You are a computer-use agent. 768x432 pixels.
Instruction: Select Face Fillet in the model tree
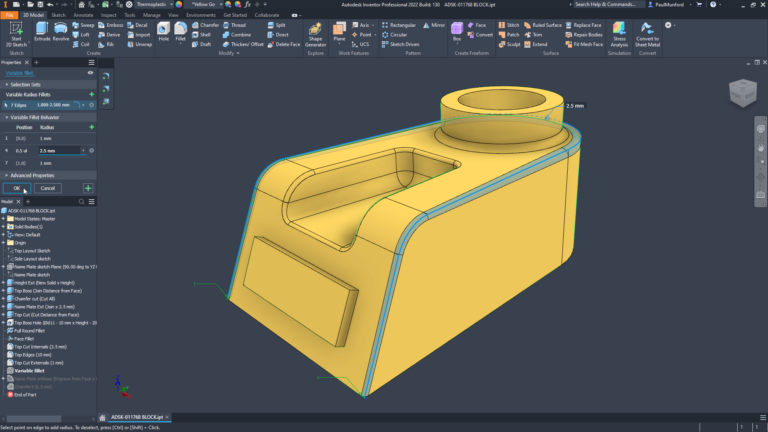tap(24, 339)
